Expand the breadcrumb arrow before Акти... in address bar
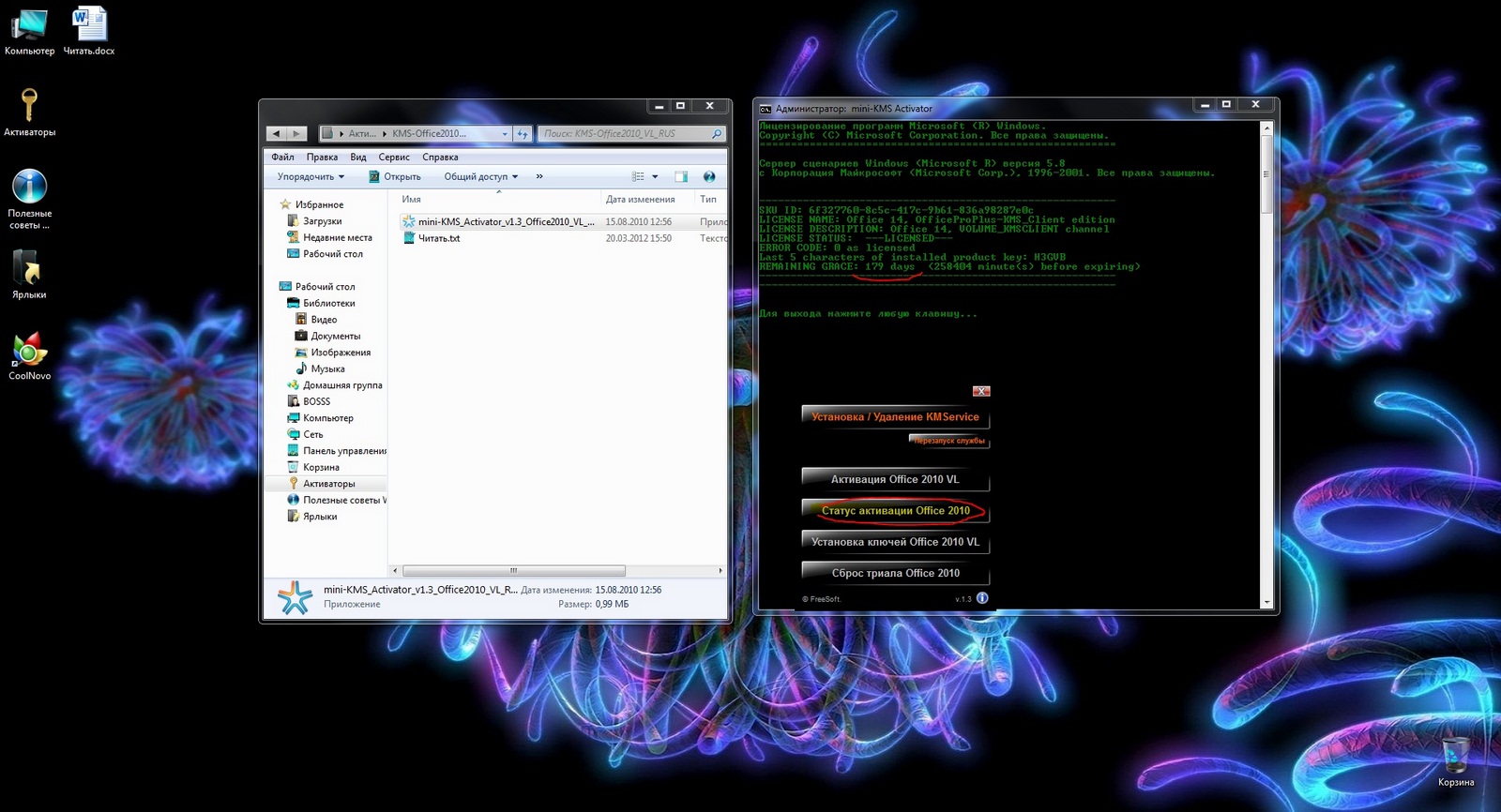The image size is (1501, 812). (x=341, y=134)
